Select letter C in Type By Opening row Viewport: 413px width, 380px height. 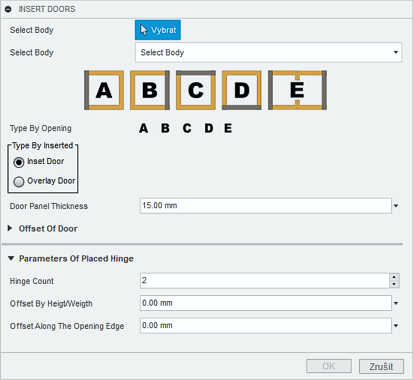[187, 128]
